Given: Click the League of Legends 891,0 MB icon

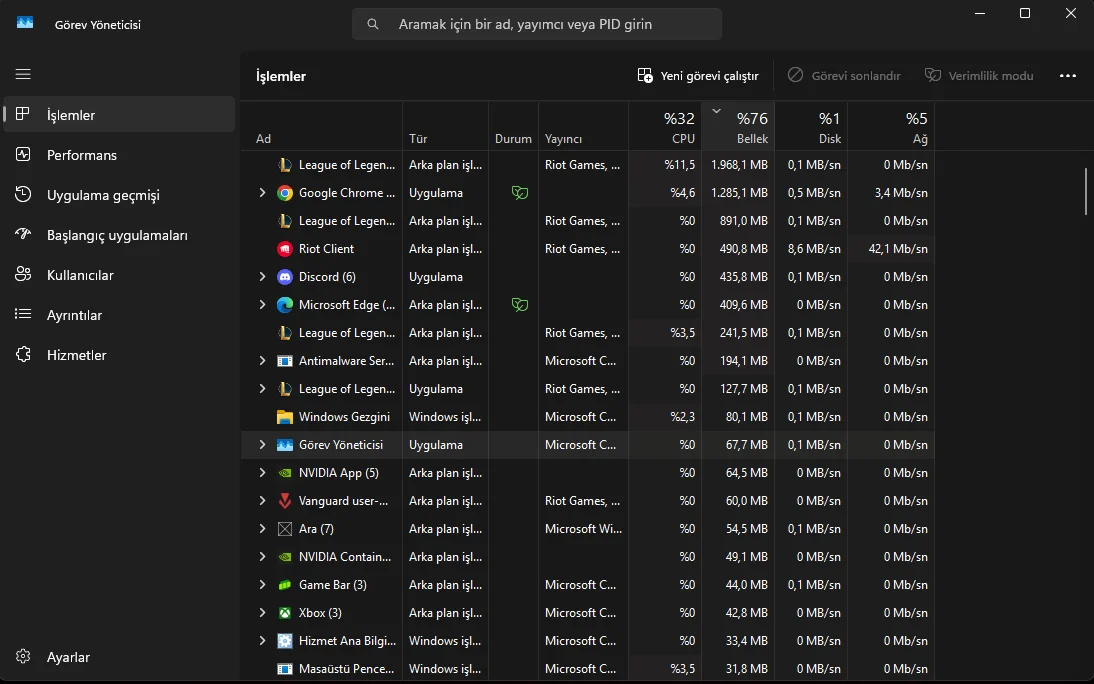Looking at the screenshot, I should [x=285, y=221].
